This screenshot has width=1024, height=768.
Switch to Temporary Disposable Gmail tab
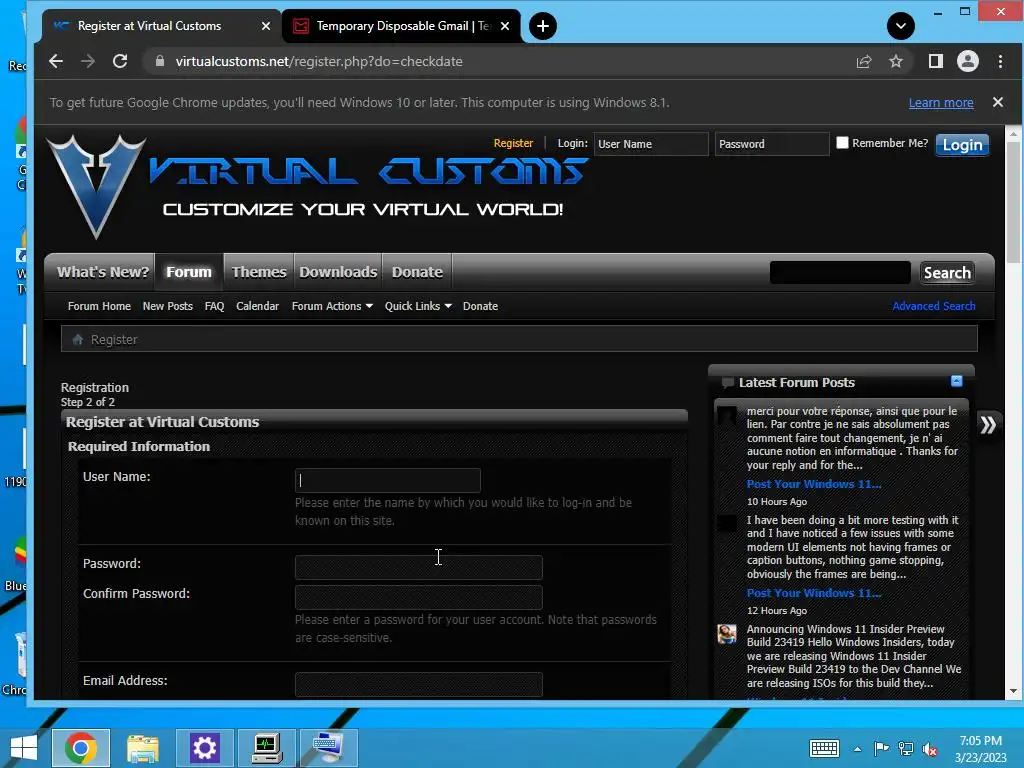[402, 26]
